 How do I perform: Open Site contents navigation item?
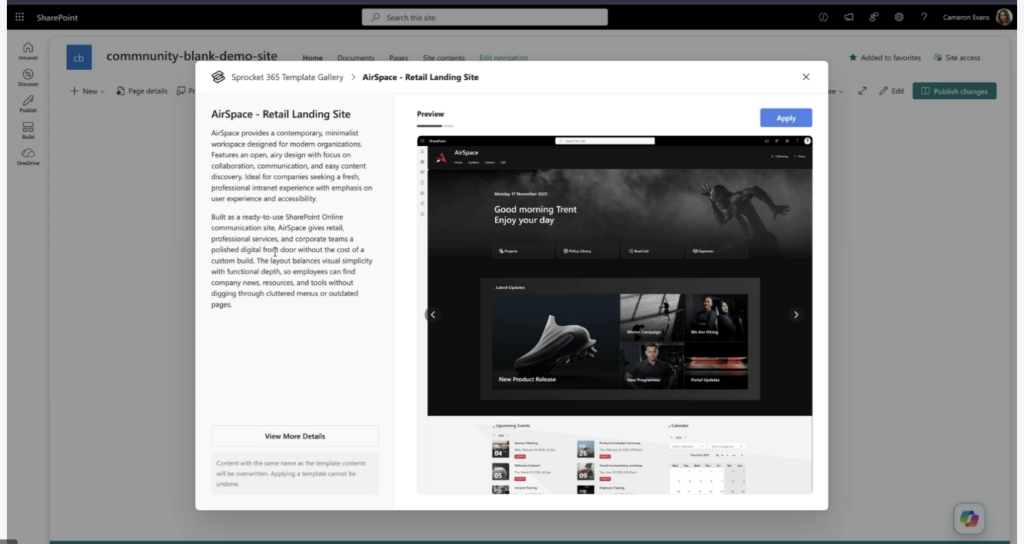443,57
